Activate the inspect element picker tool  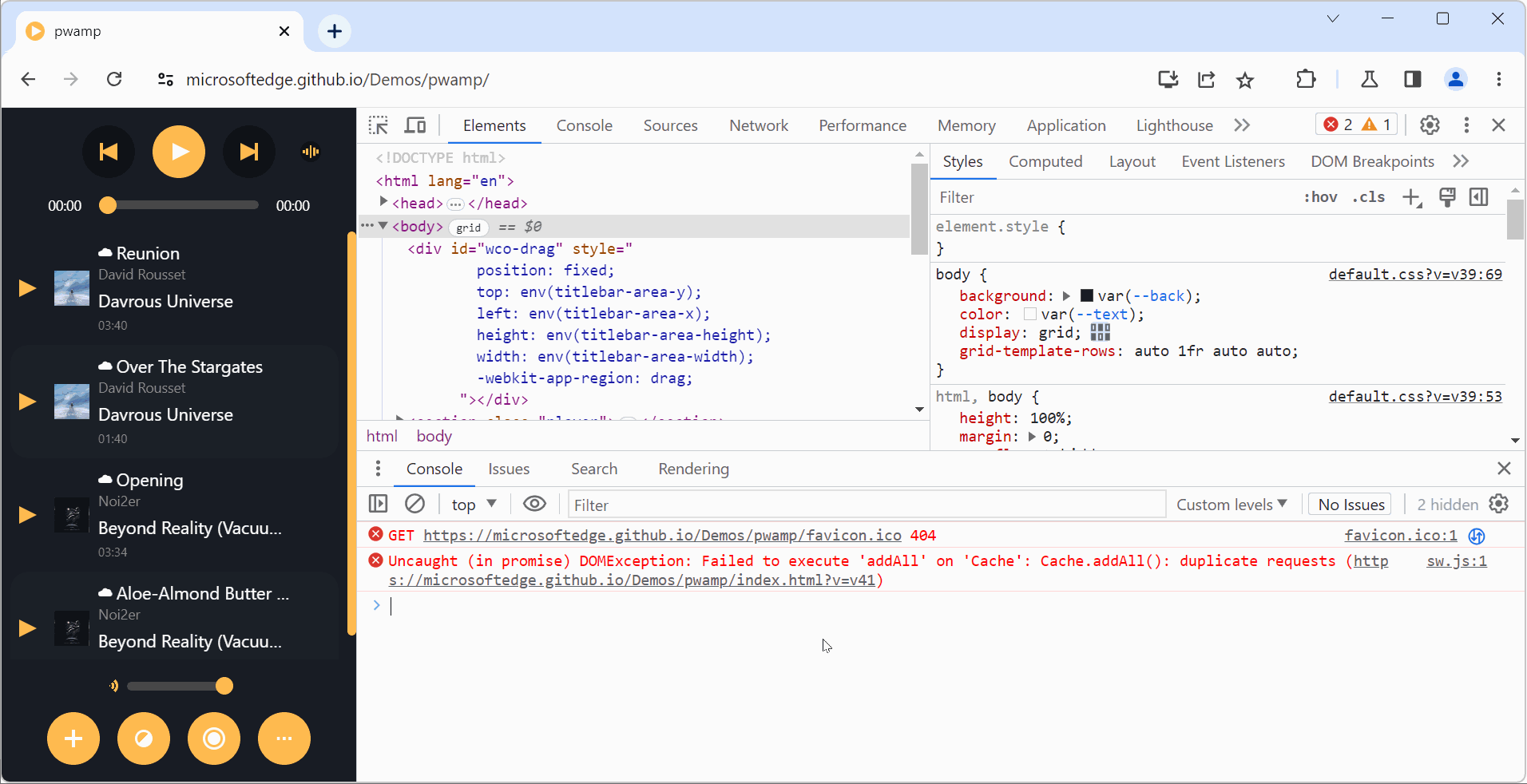[x=379, y=125]
